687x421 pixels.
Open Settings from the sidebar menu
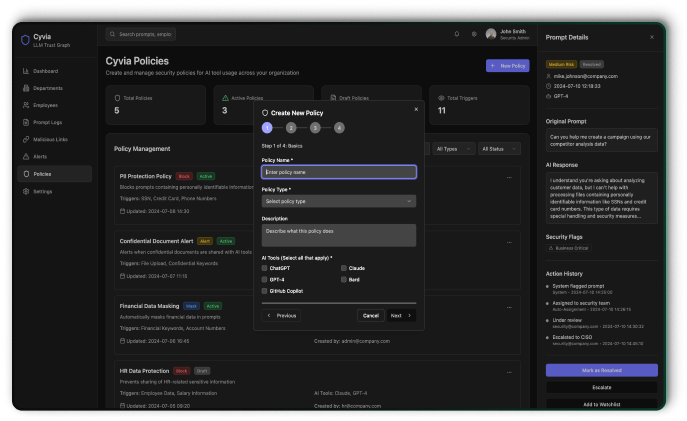(43, 190)
